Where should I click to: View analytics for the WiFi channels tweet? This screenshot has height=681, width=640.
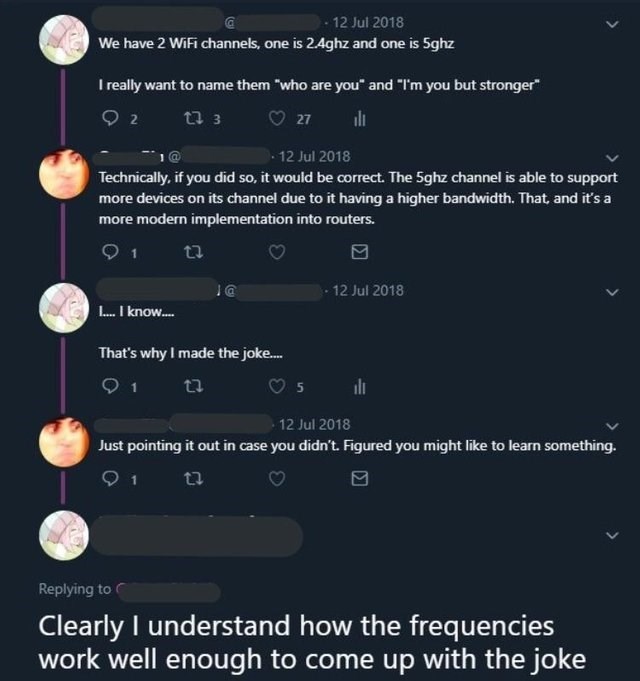(x=360, y=119)
